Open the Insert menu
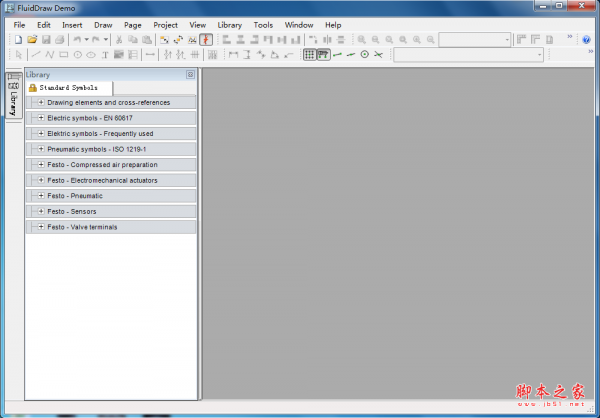This screenshot has width=600, height=418. pyautogui.click(x=72, y=25)
